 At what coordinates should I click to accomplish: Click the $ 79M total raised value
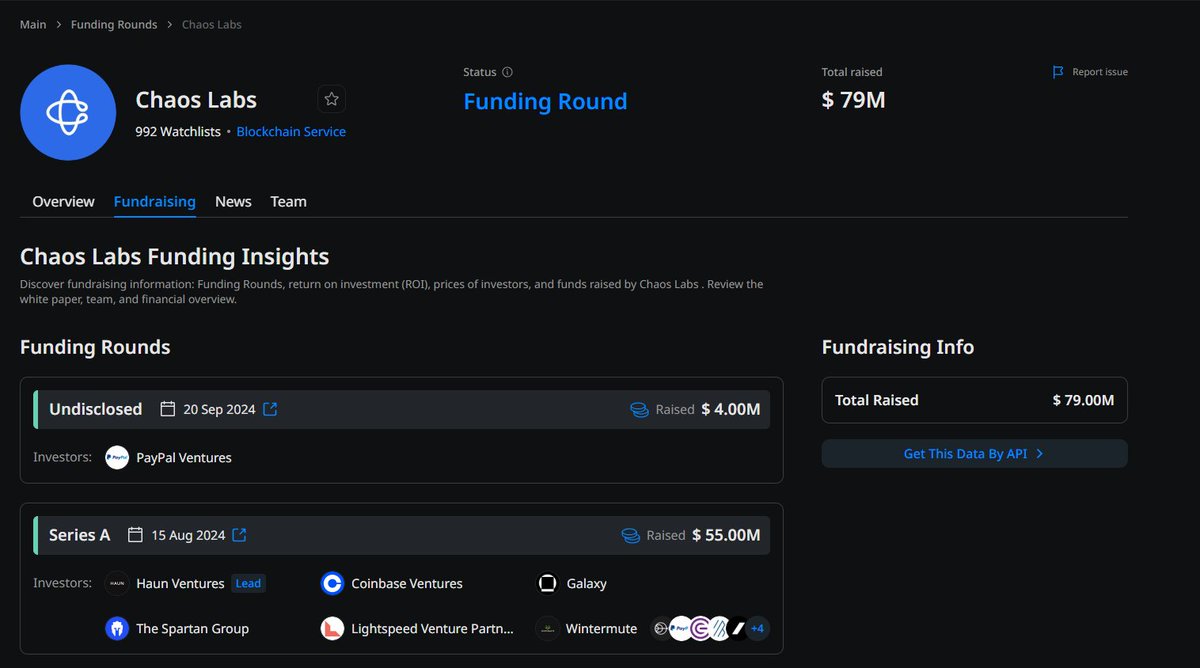click(853, 100)
